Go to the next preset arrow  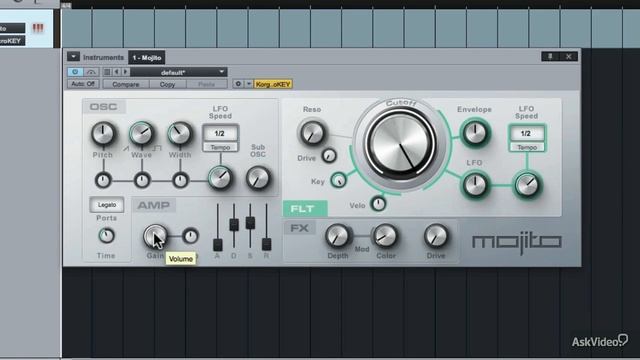click(x=125, y=72)
